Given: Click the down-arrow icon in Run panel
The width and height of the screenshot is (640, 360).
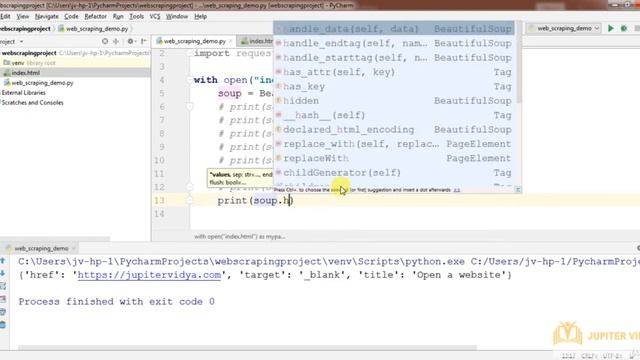Looking at the screenshot, I should (3, 273).
